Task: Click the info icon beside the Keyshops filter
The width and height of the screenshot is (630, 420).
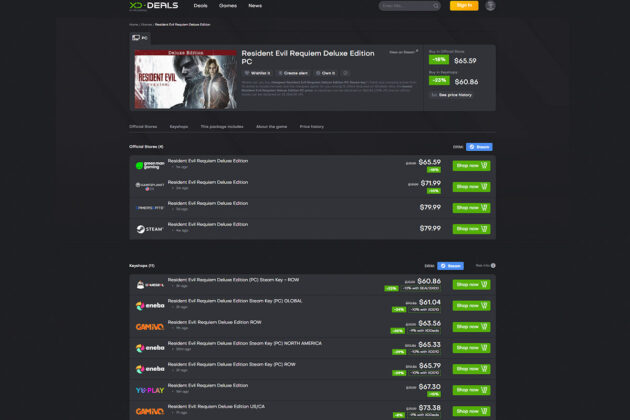Action: pyautogui.click(x=493, y=266)
